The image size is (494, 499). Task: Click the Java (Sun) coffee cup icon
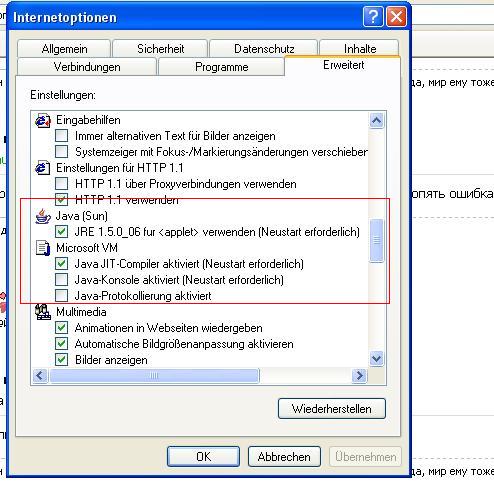[x=43, y=216]
